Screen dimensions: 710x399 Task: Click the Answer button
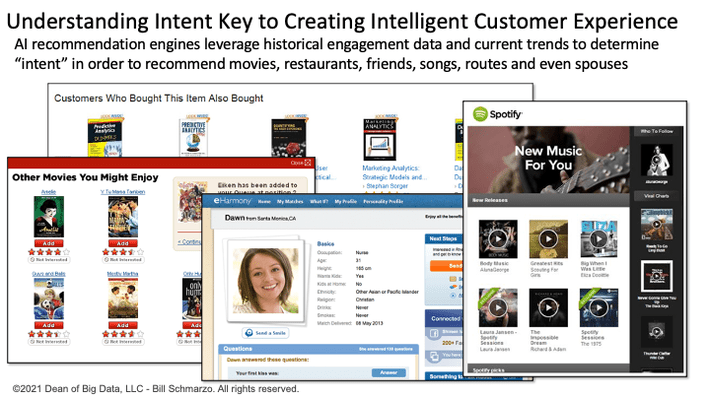pos(389,373)
